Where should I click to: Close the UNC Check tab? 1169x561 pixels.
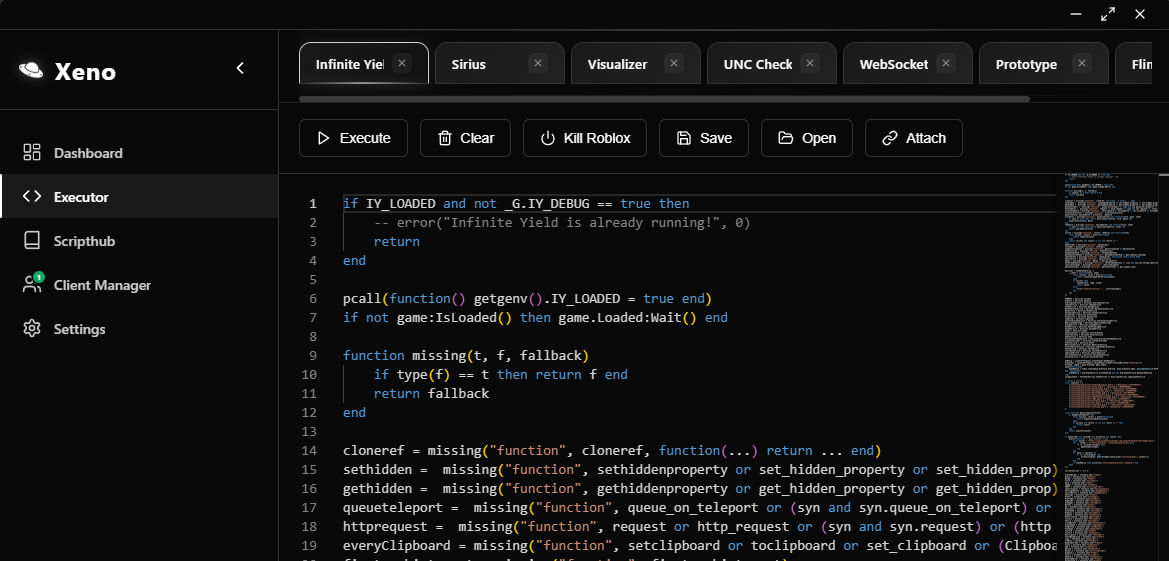[x=810, y=63]
